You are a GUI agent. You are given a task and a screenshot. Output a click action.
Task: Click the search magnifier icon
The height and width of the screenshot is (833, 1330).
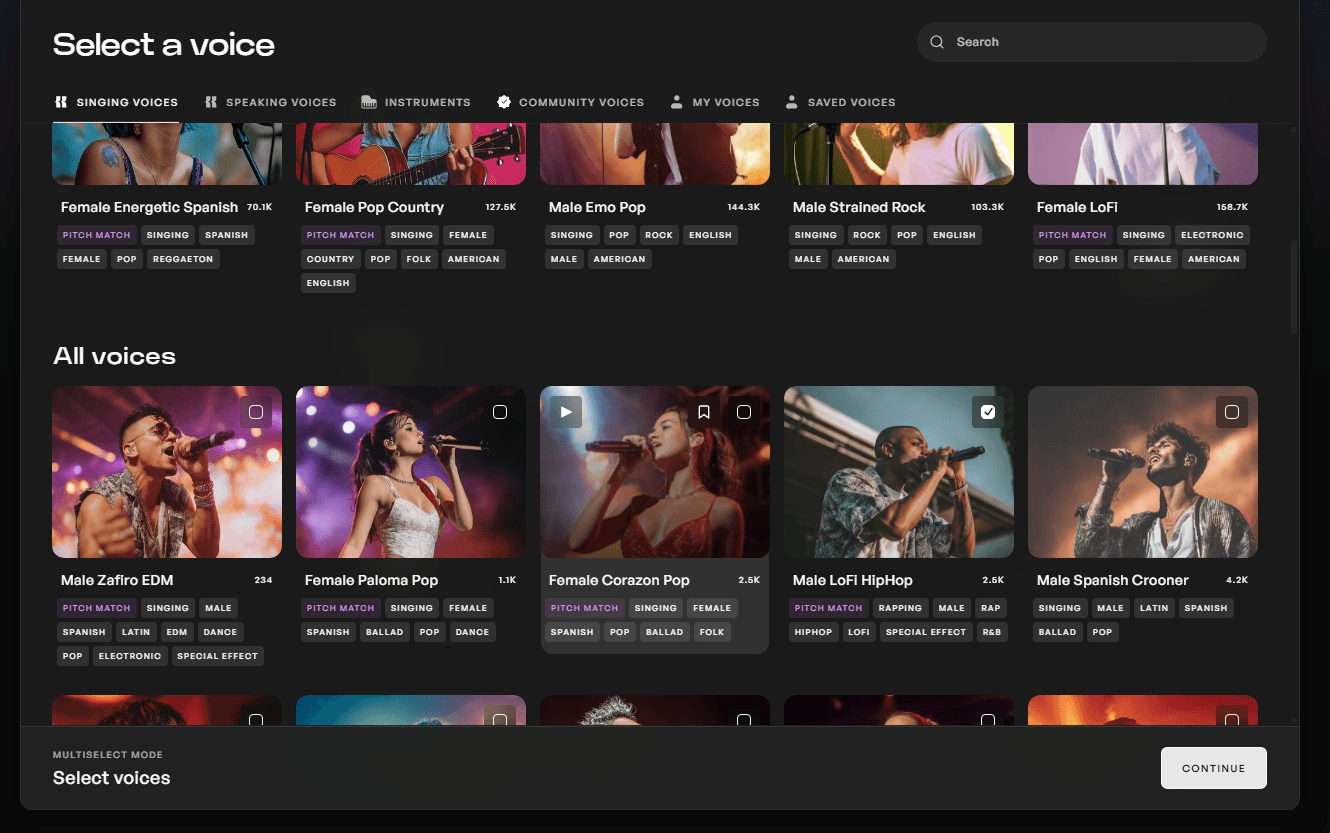pyautogui.click(x=937, y=42)
